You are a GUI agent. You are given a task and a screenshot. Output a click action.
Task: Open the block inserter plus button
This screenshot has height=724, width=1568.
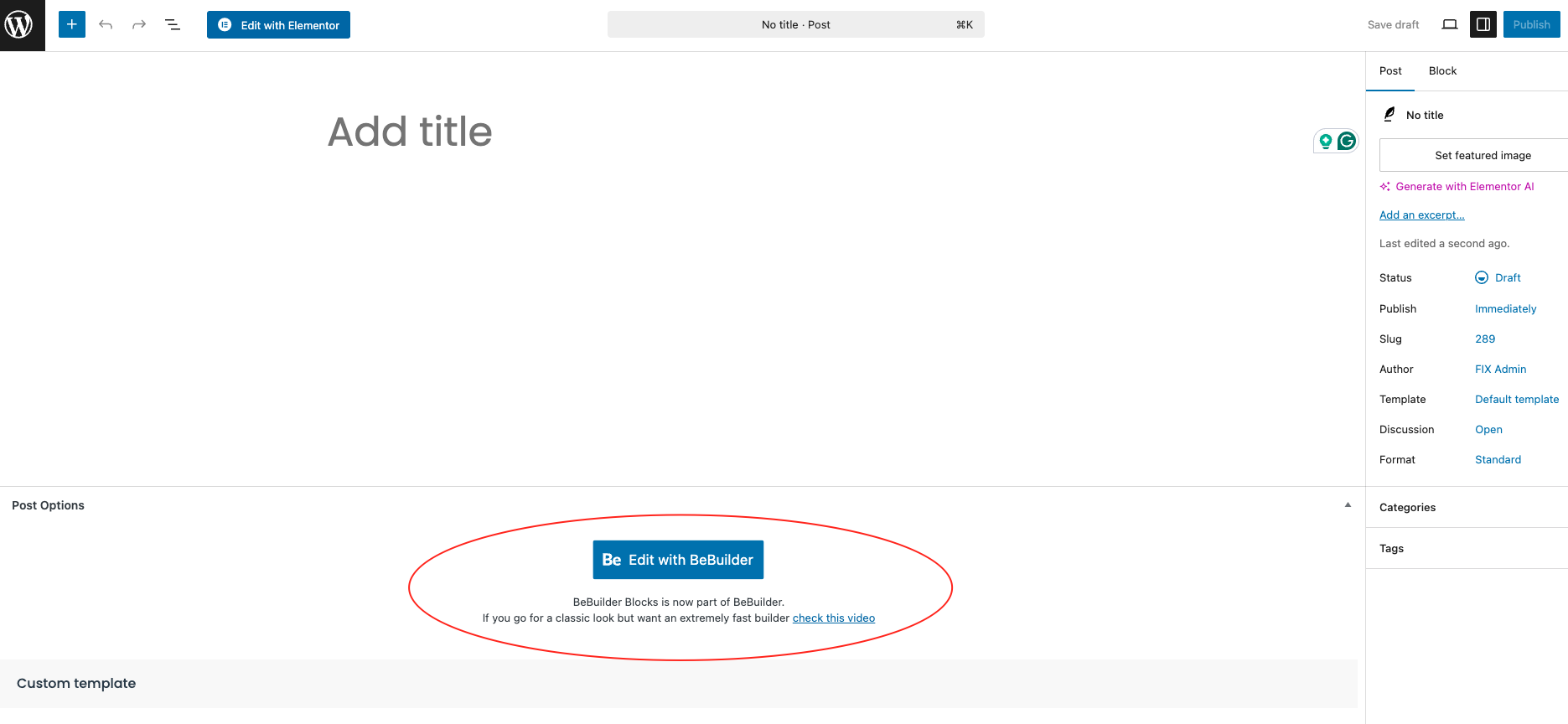[x=72, y=24]
